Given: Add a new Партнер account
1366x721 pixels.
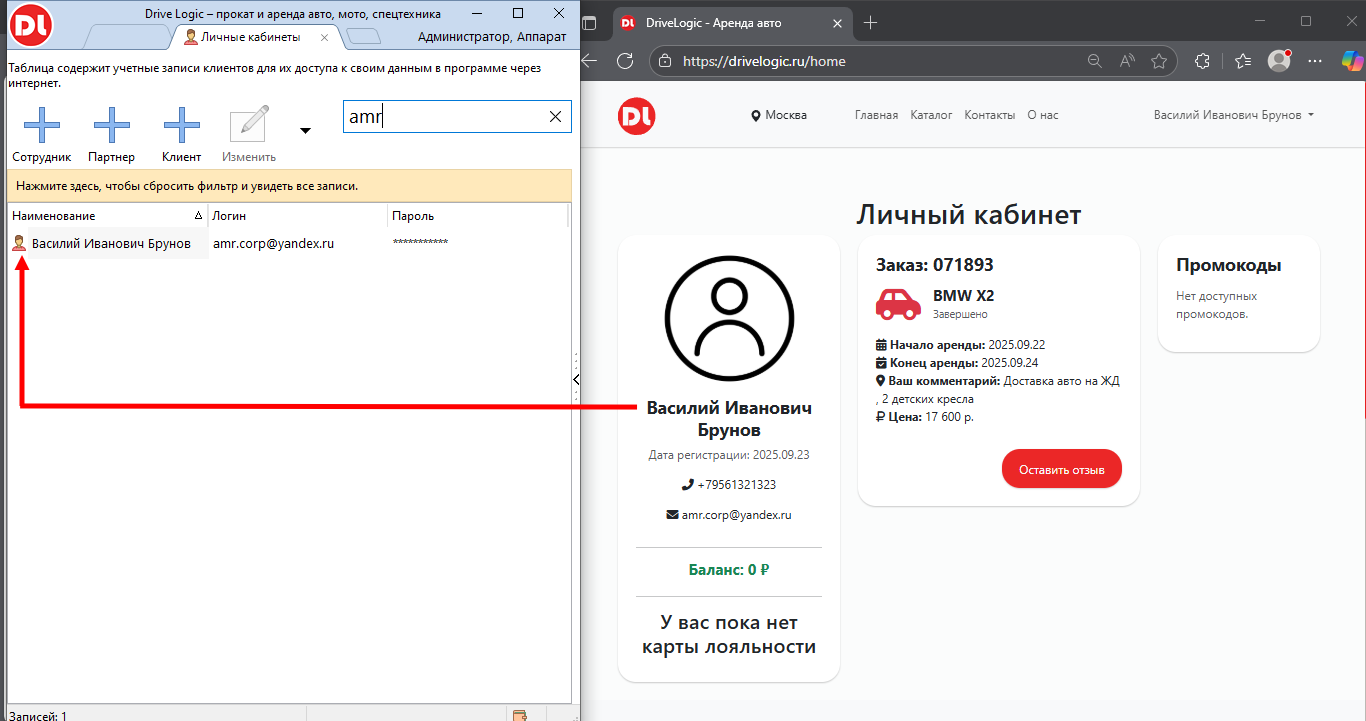Looking at the screenshot, I should point(111,135).
